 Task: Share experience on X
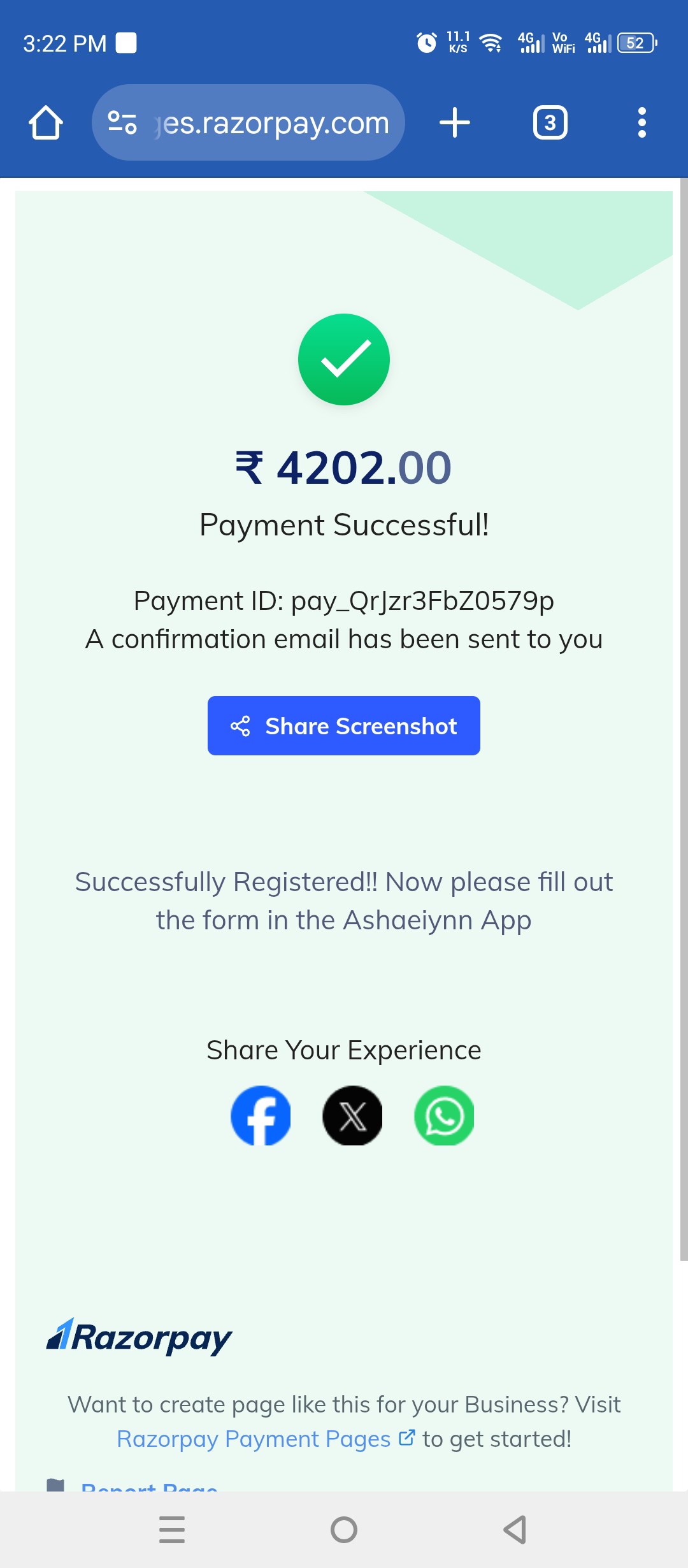(352, 1115)
